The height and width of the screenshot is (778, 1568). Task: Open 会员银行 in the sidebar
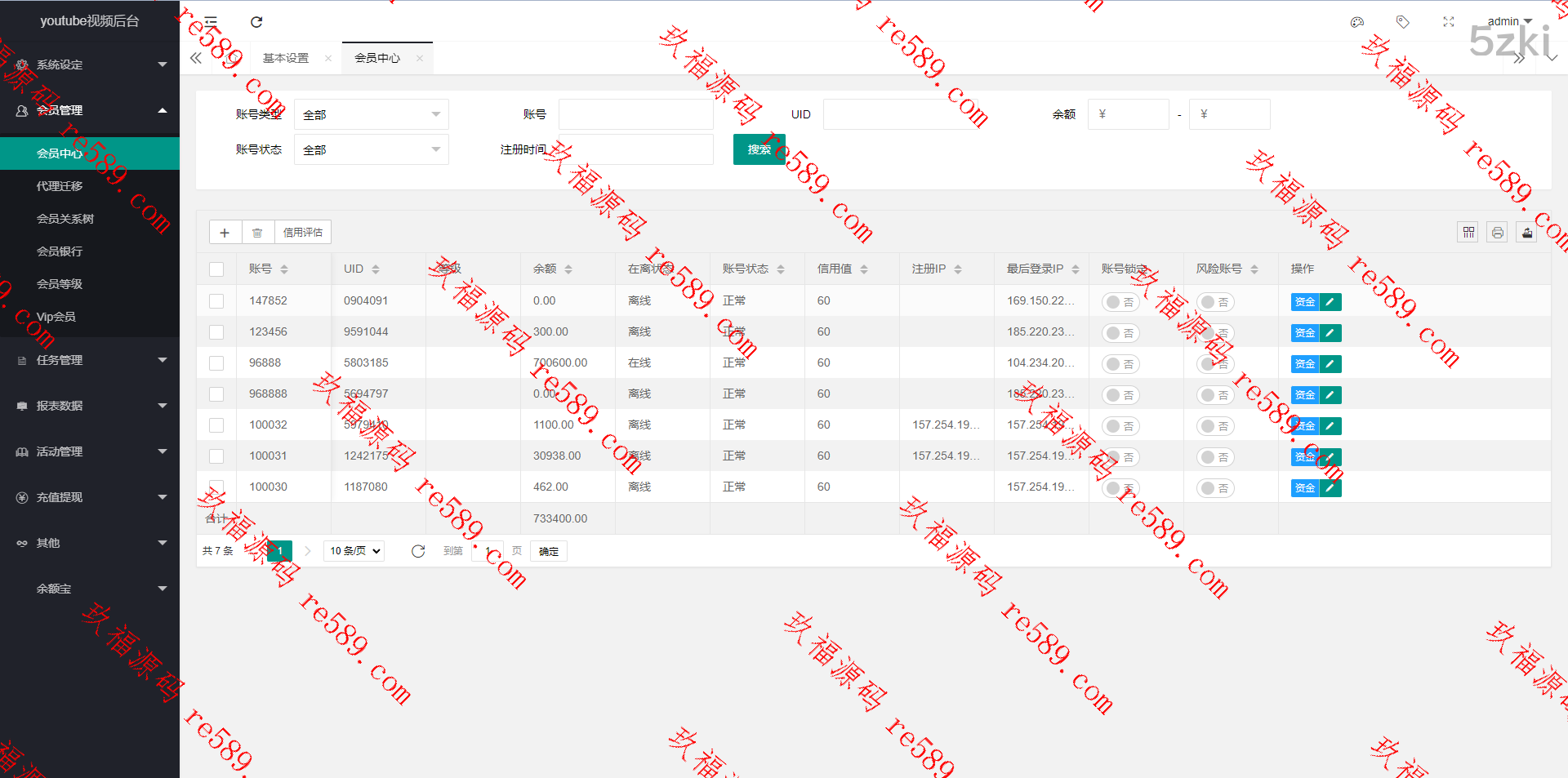(60, 251)
